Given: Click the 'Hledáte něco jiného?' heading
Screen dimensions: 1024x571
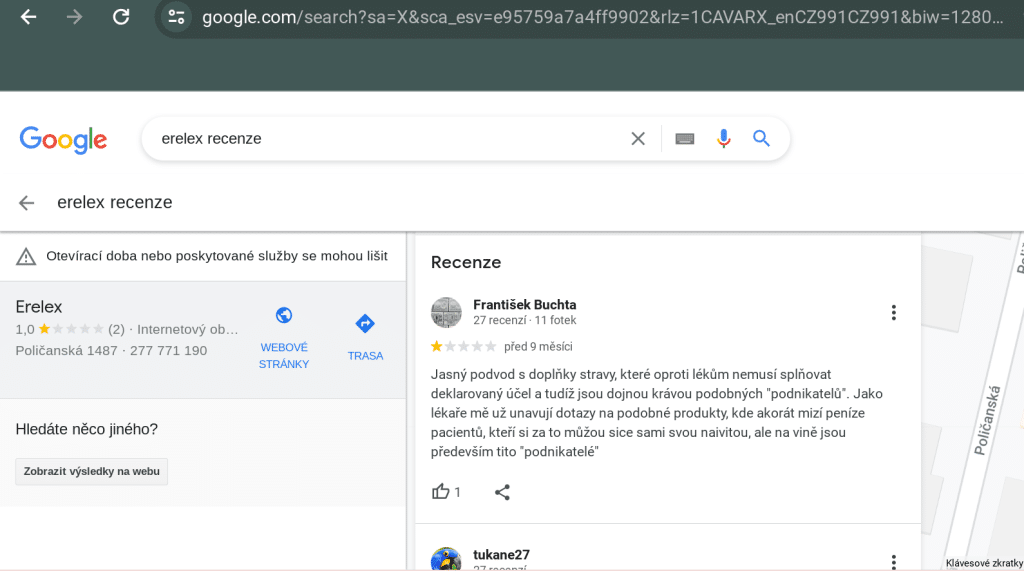Looking at the screenshot, I should tap(87, 429).
